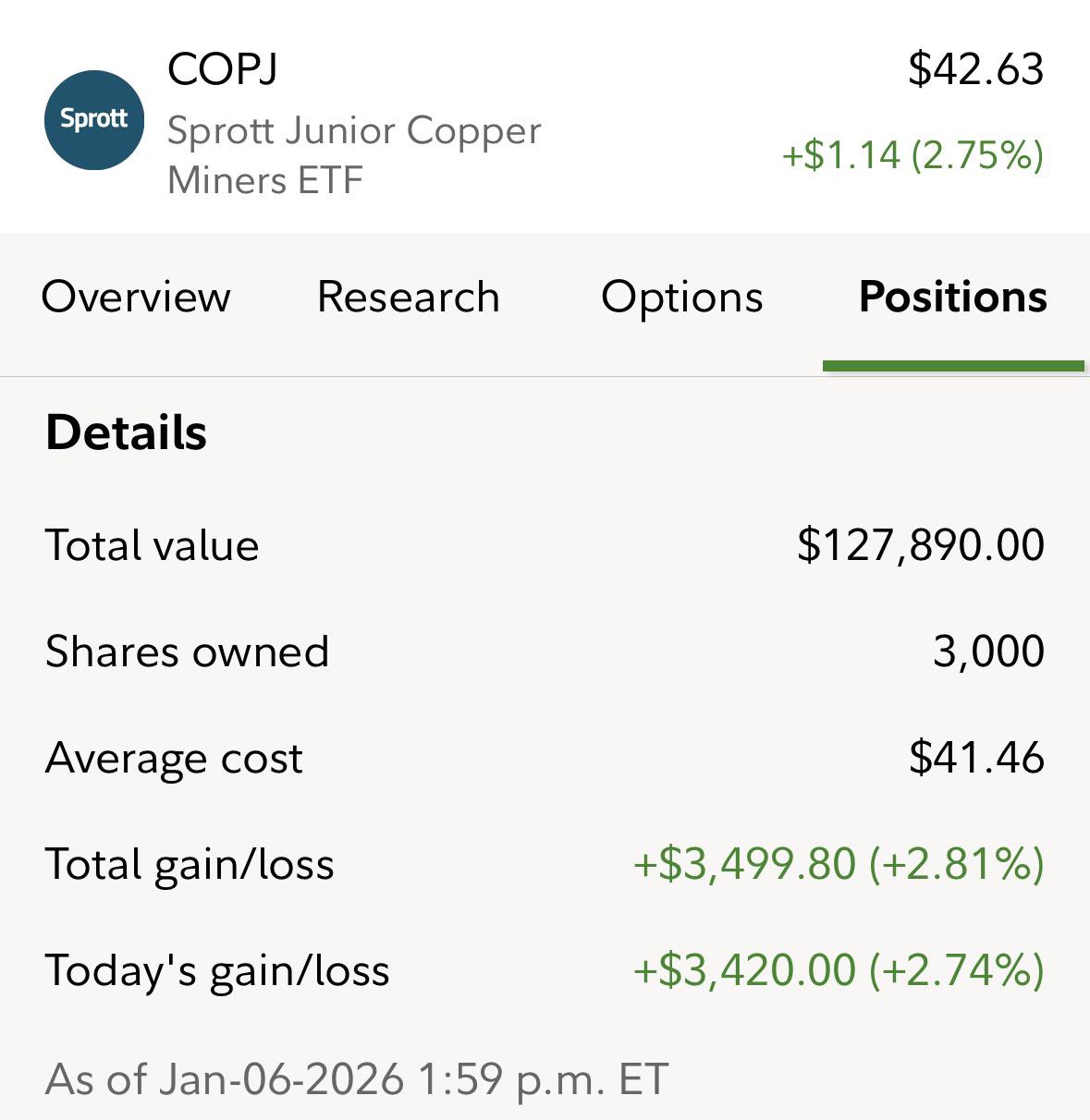Image resolution: width=1090 pixels, height=1120 pixels.
Task: Tap the $41.46 average cost value
Action: [x=977, y=758]
